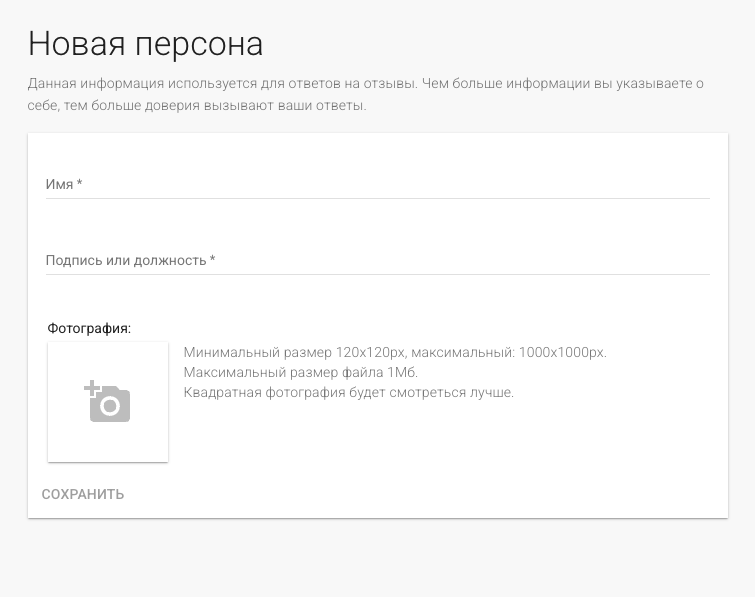Click the description starting with Данная информация

[x=365, y=94]
